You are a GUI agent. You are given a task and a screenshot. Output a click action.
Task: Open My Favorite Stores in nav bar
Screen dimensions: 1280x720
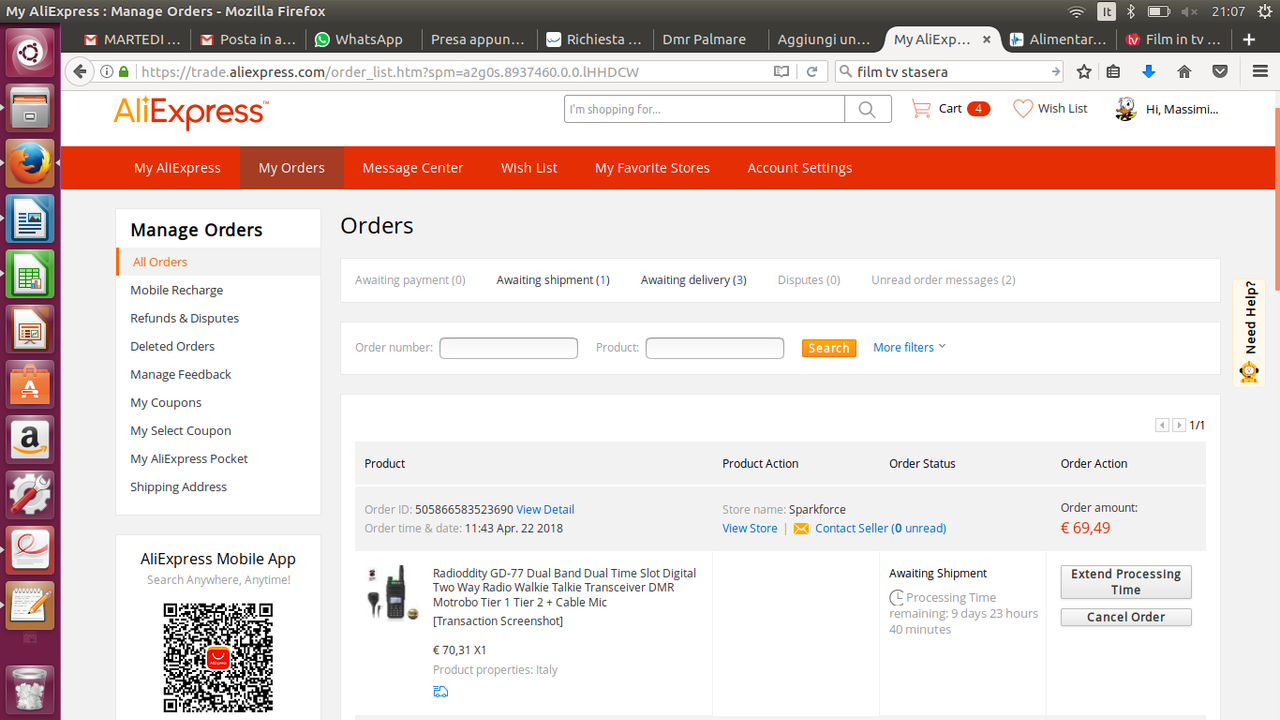tap(652, 168)
